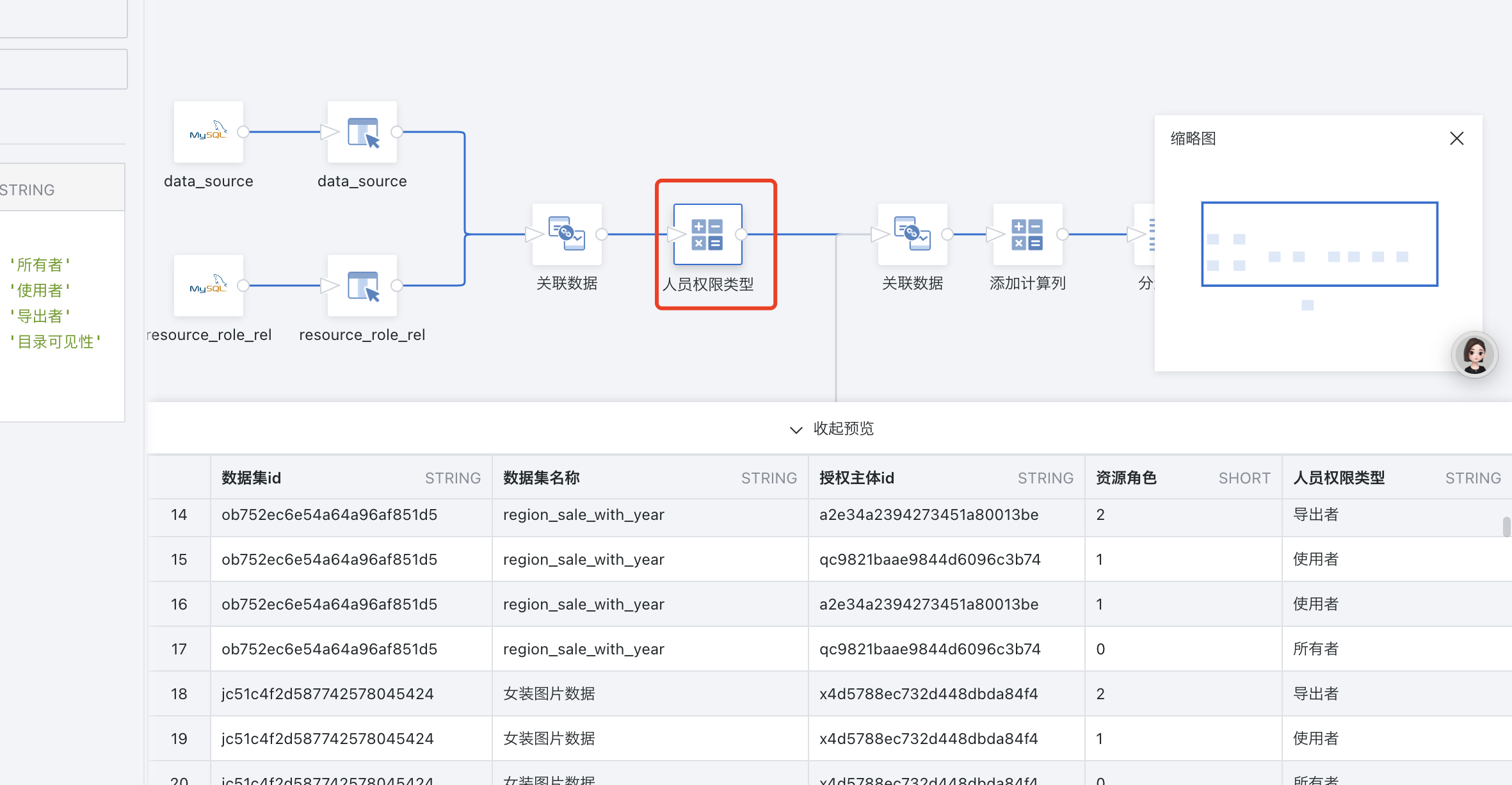Open the assistant avatar icon
Image resolution: width=1512 pixels, height=785 pixels.
pos(1474,355)
